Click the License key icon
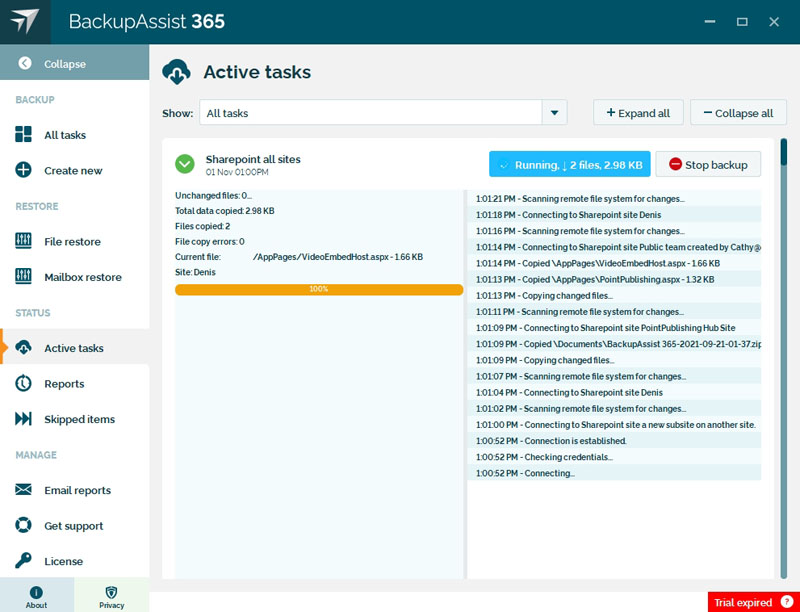Viewport: 800px width, 612px height. (23, 560)
